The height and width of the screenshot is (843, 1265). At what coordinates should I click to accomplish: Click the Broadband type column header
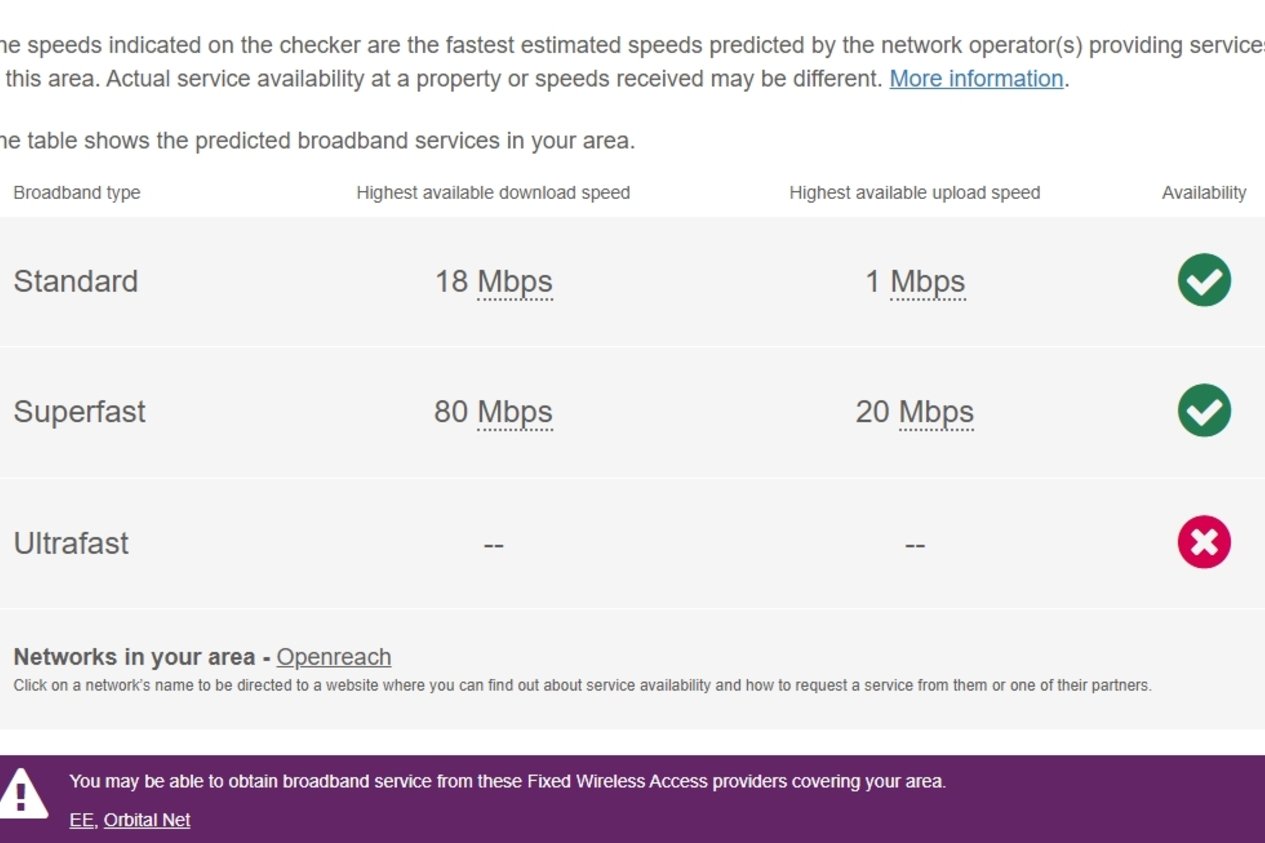point(77,193)
